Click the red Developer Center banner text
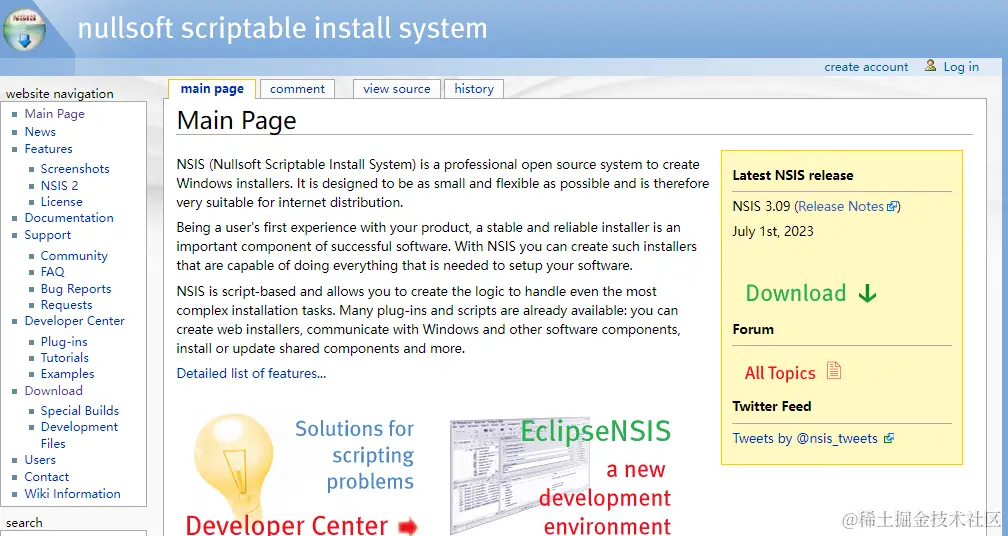 (287, 526)
